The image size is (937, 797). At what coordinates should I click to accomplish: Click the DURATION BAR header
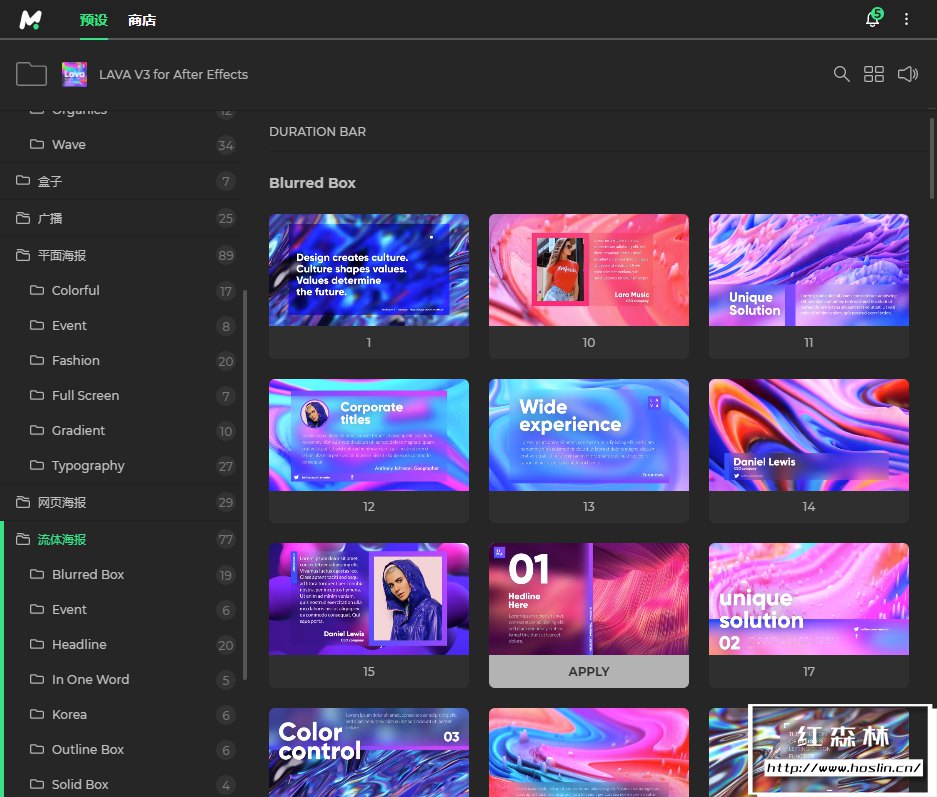[x=317, y=131]
